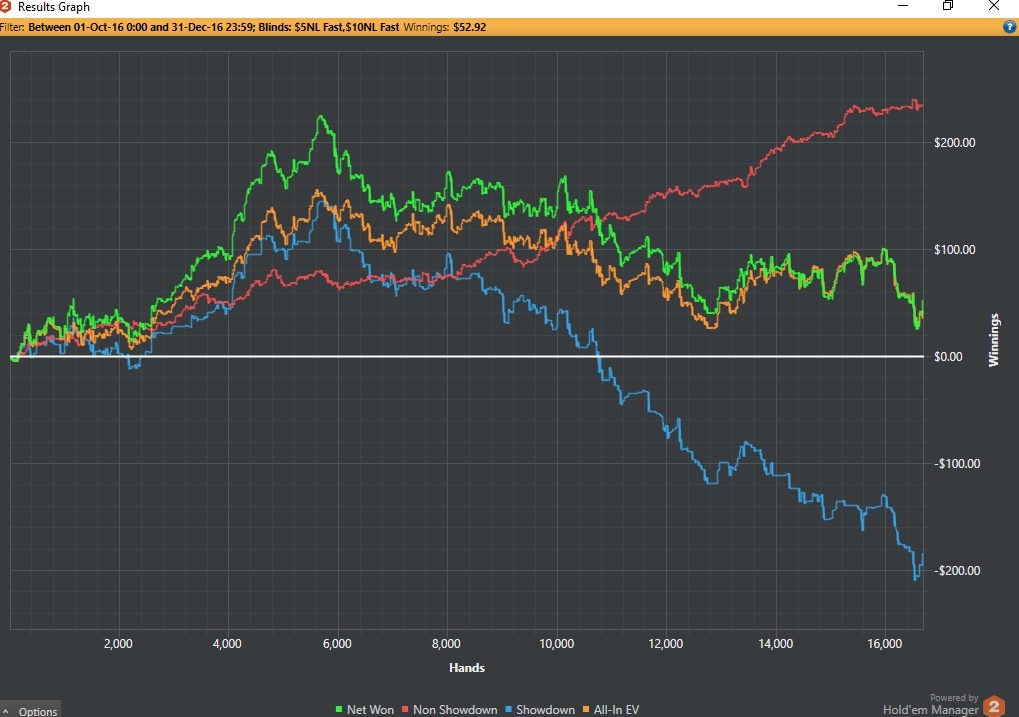Close the Results Graph window
The height and width of the screenshot is (717, 1019).
(994, 6)
